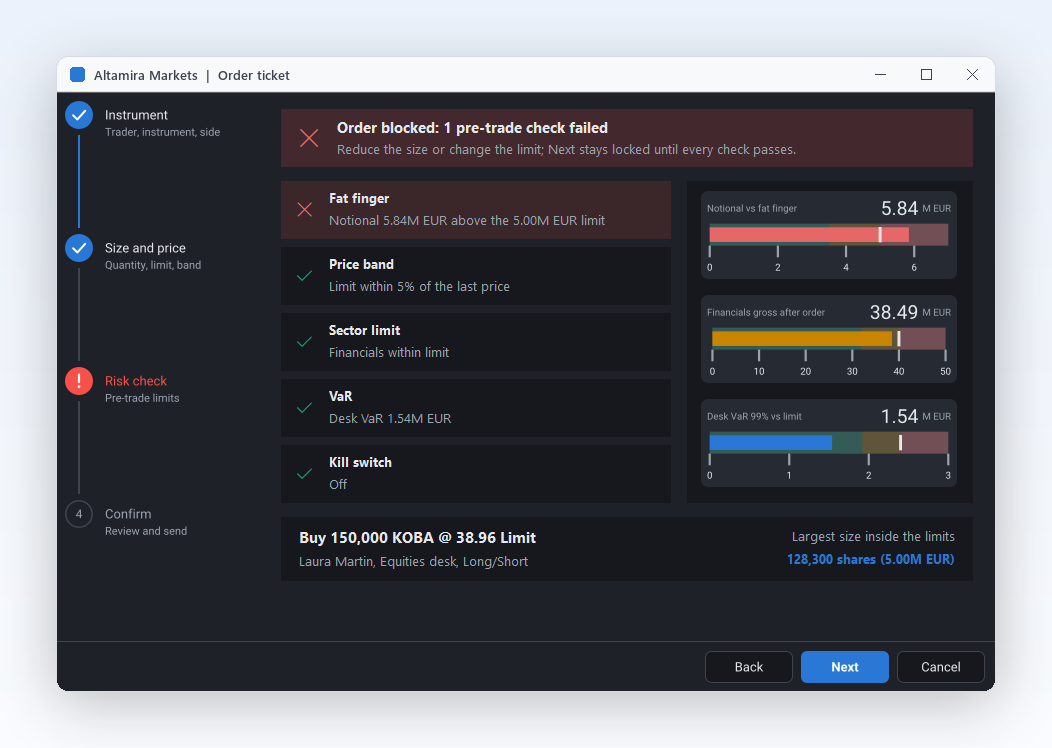Click the "Largest size inside the limits" label
Viewport: 1052px width, 748px height.
click(x=873, y=536)
